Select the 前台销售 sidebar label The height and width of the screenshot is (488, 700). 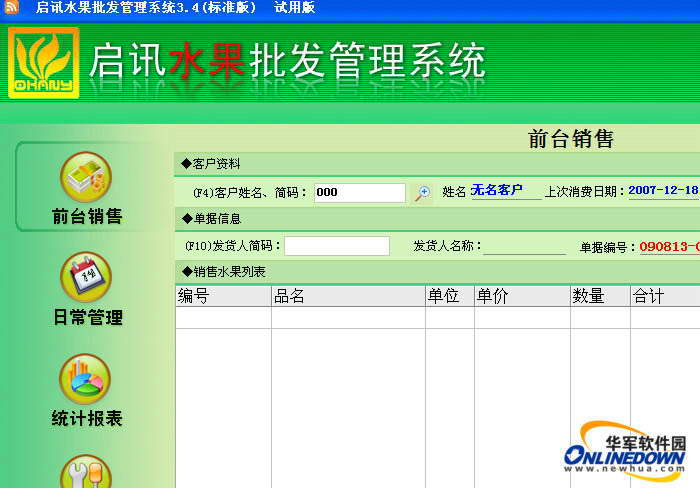click(x=87, y=217)
